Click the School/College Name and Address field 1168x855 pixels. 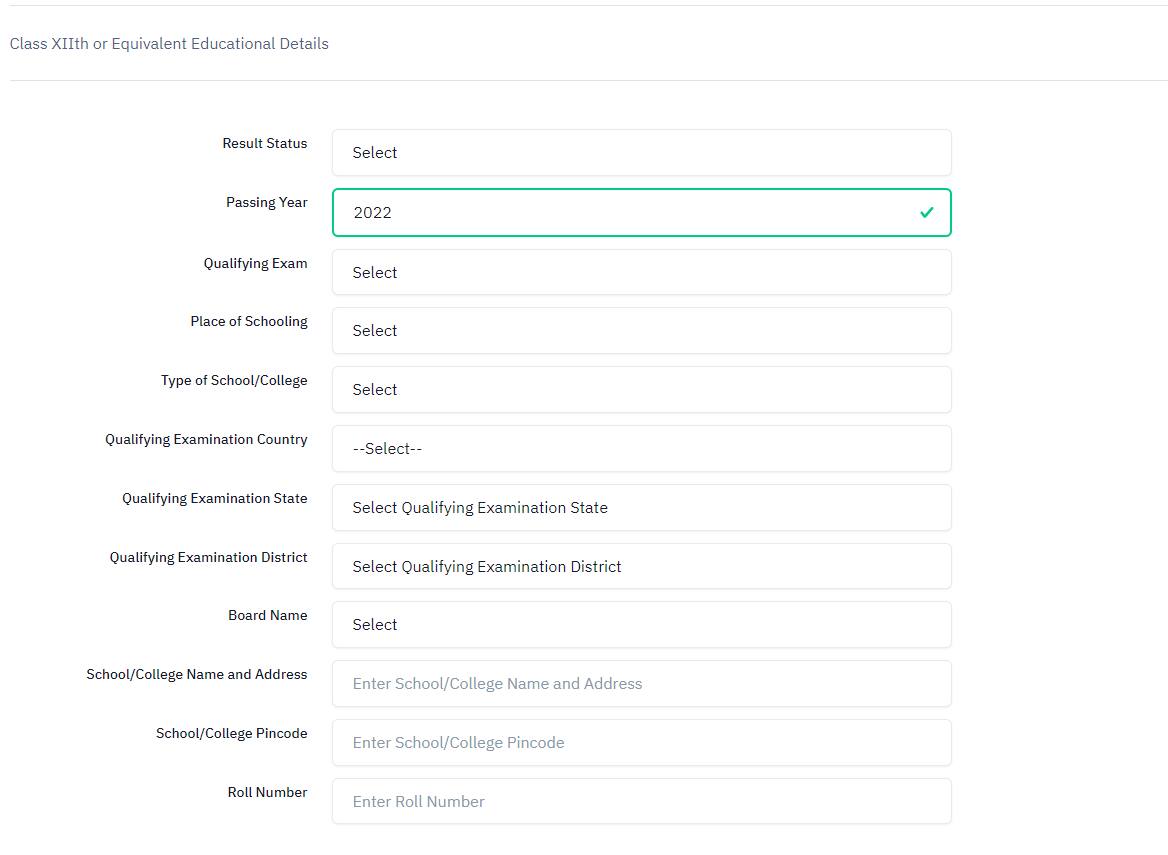click(641, 683)
